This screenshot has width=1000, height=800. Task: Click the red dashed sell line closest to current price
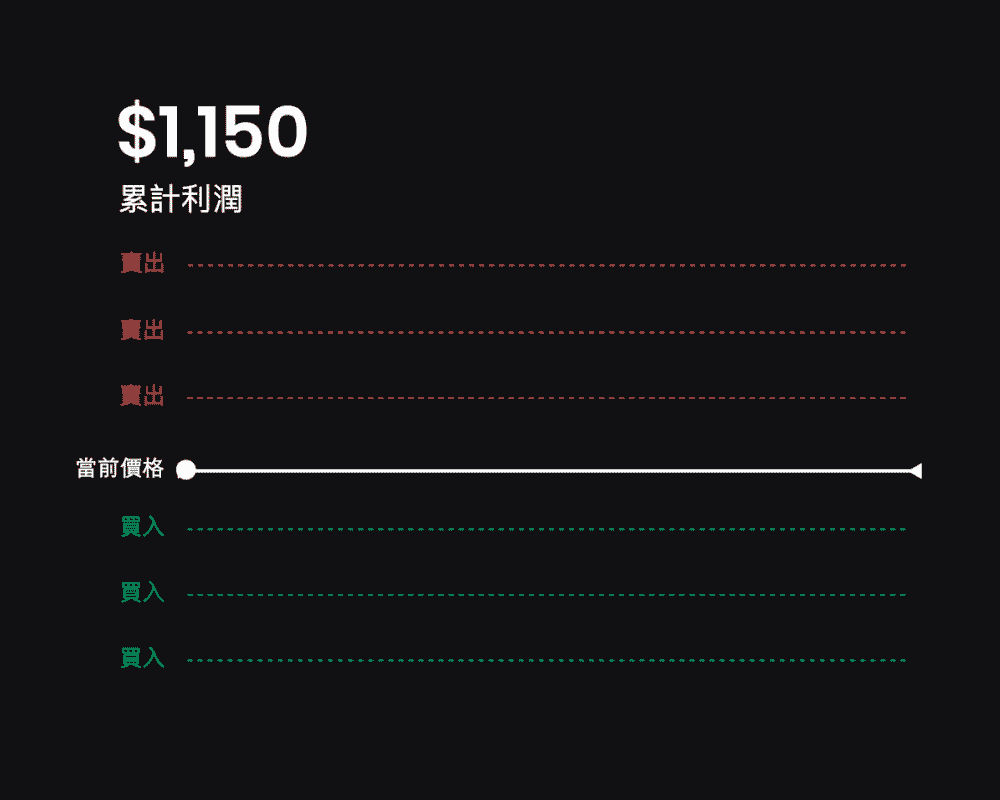tap(547, 398)
